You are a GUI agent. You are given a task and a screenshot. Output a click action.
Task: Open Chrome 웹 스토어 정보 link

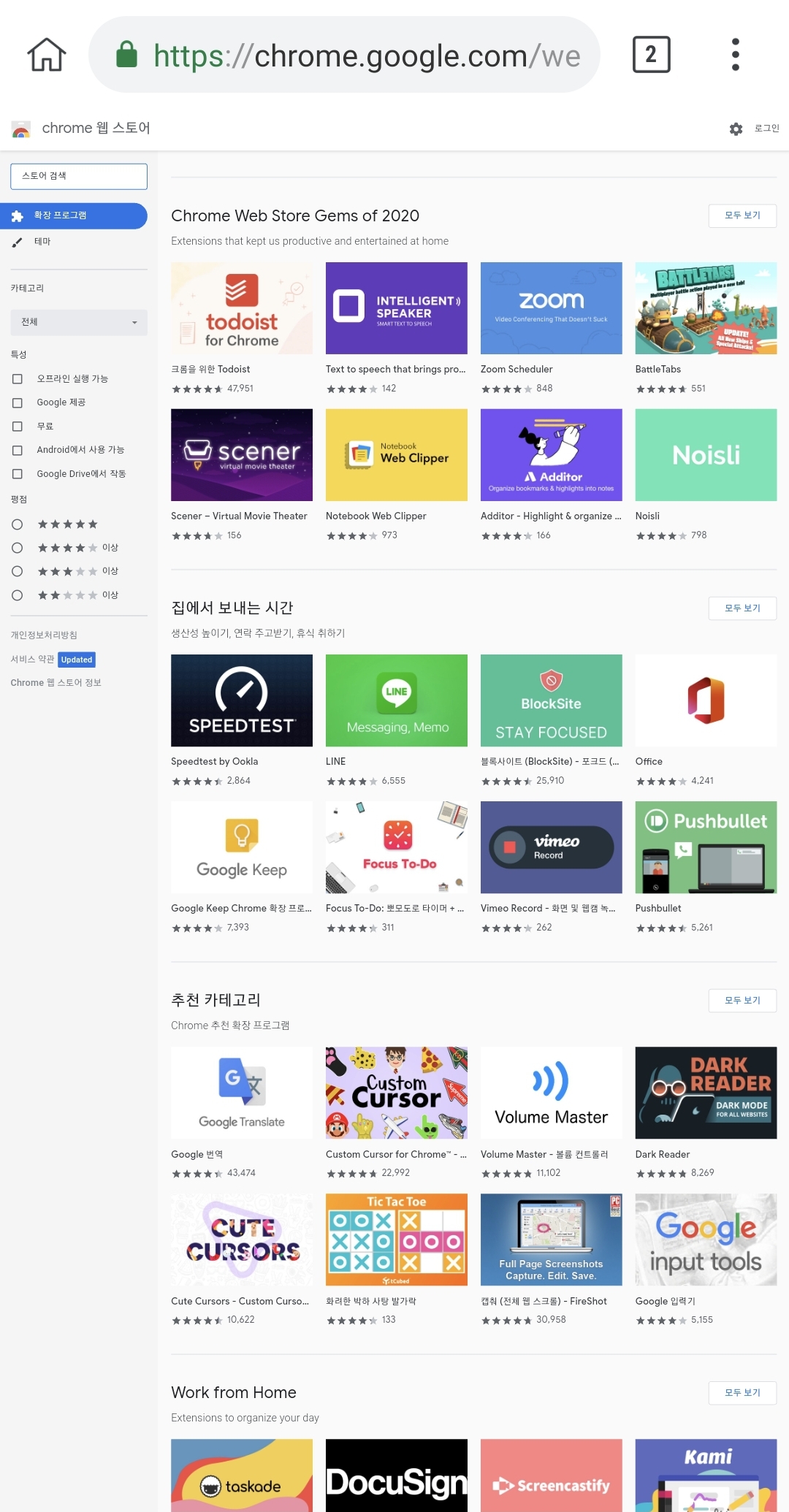click(x=56, y=682)
